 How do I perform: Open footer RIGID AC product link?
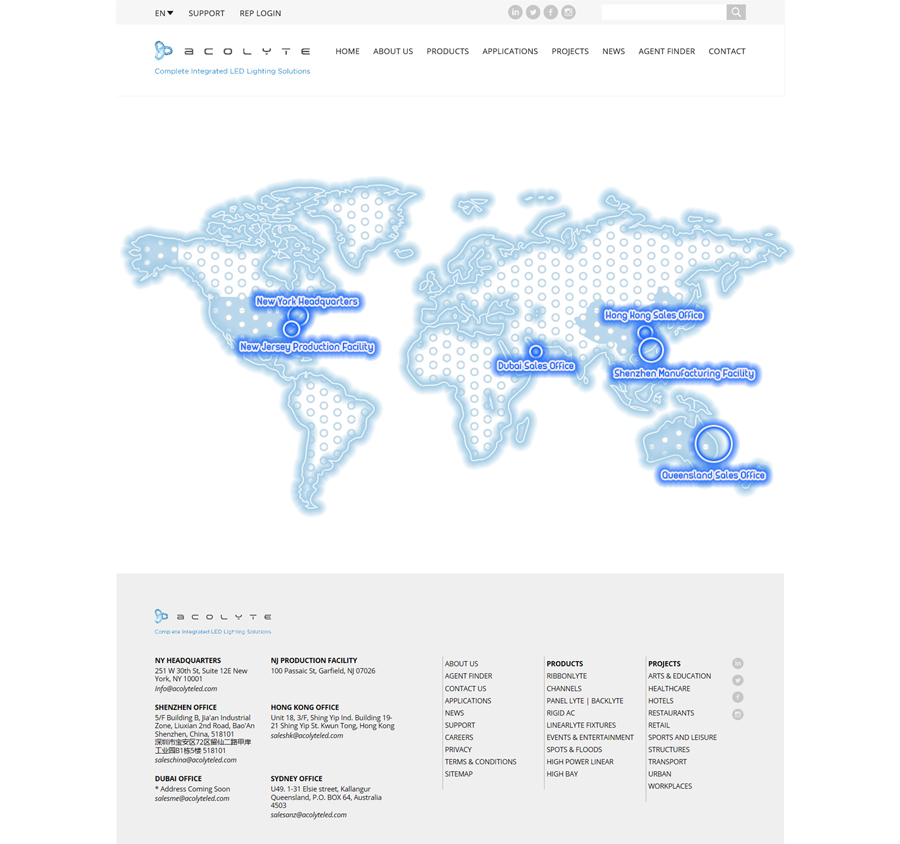click(x=560, y=713)
